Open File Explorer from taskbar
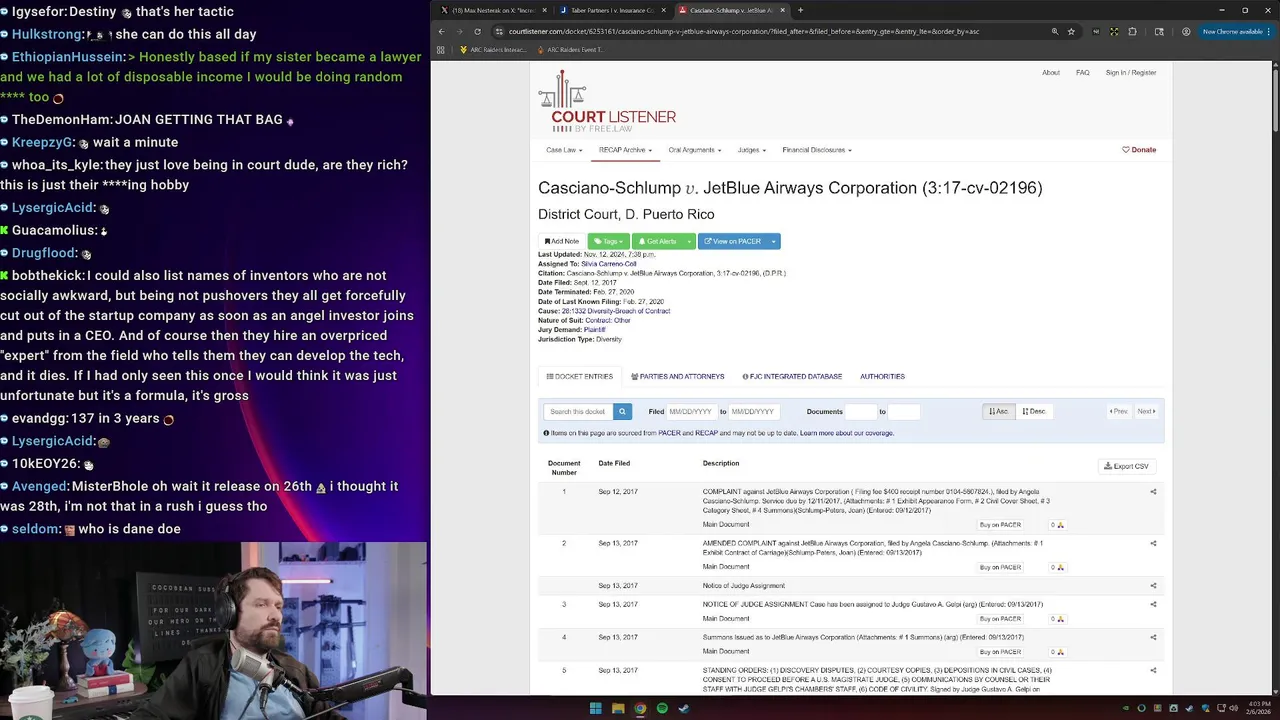Viewport: 1280px width, 720px height. coord(618,708)
